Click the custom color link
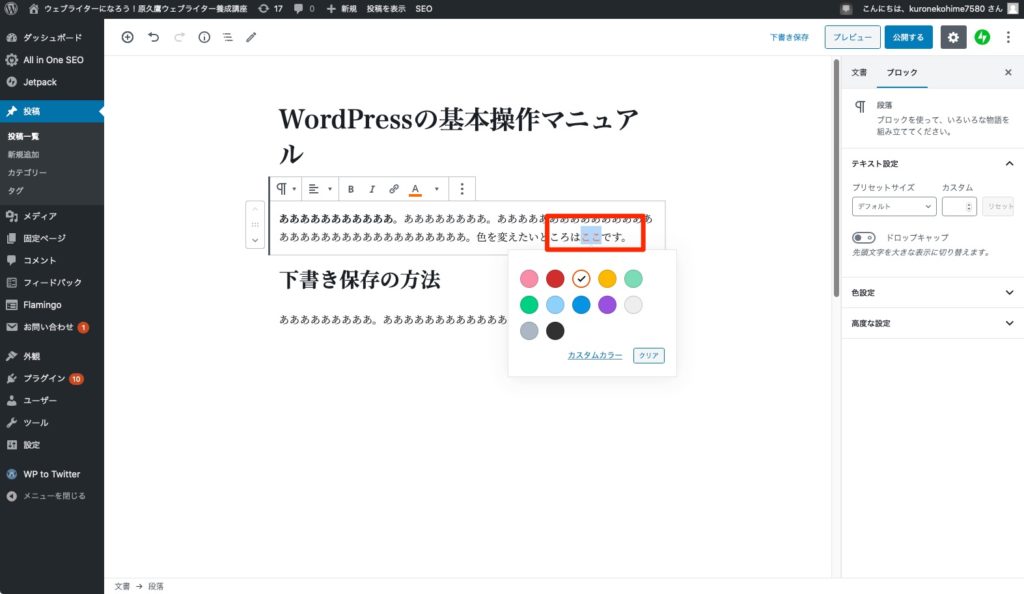 point(595,355)
